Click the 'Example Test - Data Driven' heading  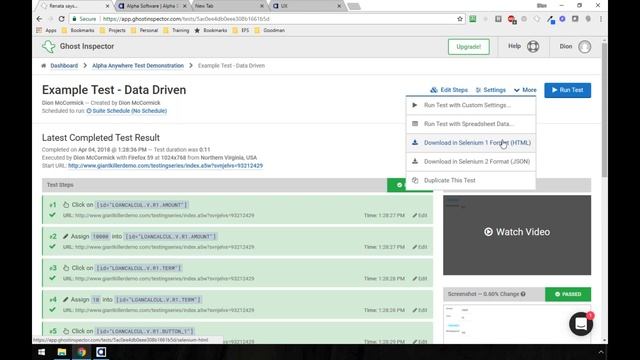[114, 90]
